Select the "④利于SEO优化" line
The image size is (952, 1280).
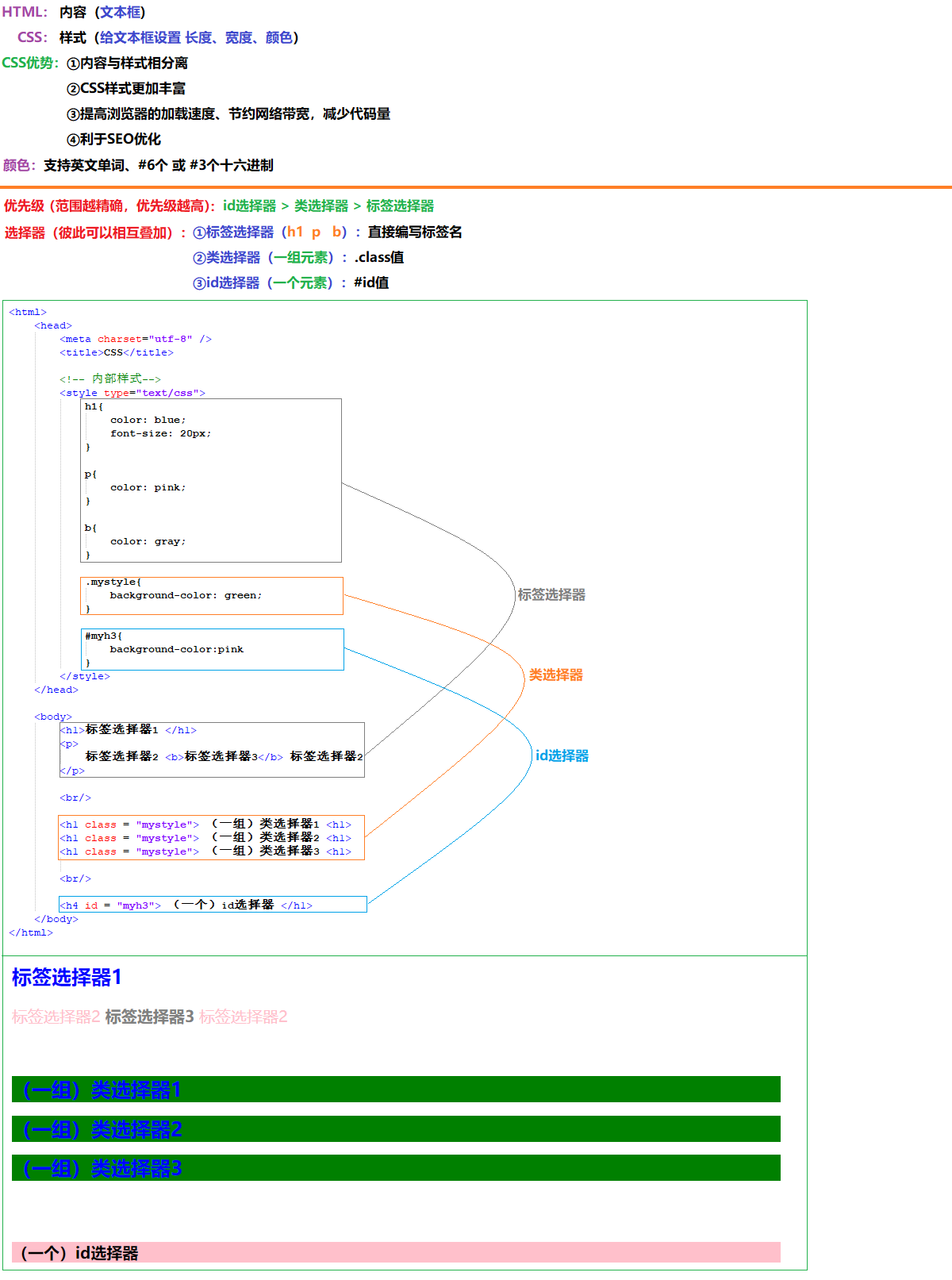pos(113,140)
